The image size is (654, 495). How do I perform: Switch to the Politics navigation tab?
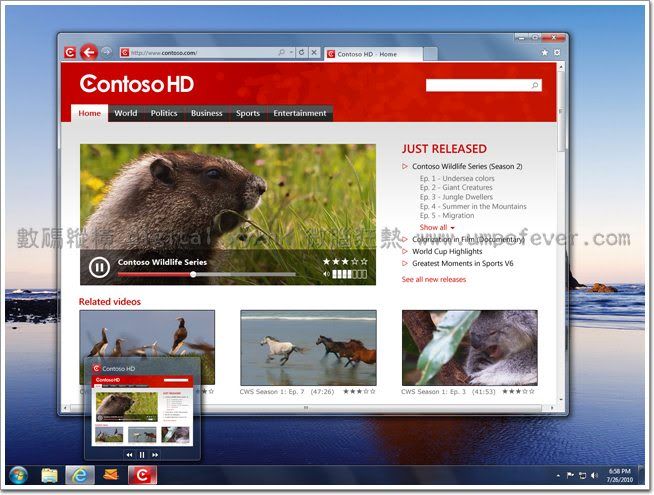tap(163, 113)
